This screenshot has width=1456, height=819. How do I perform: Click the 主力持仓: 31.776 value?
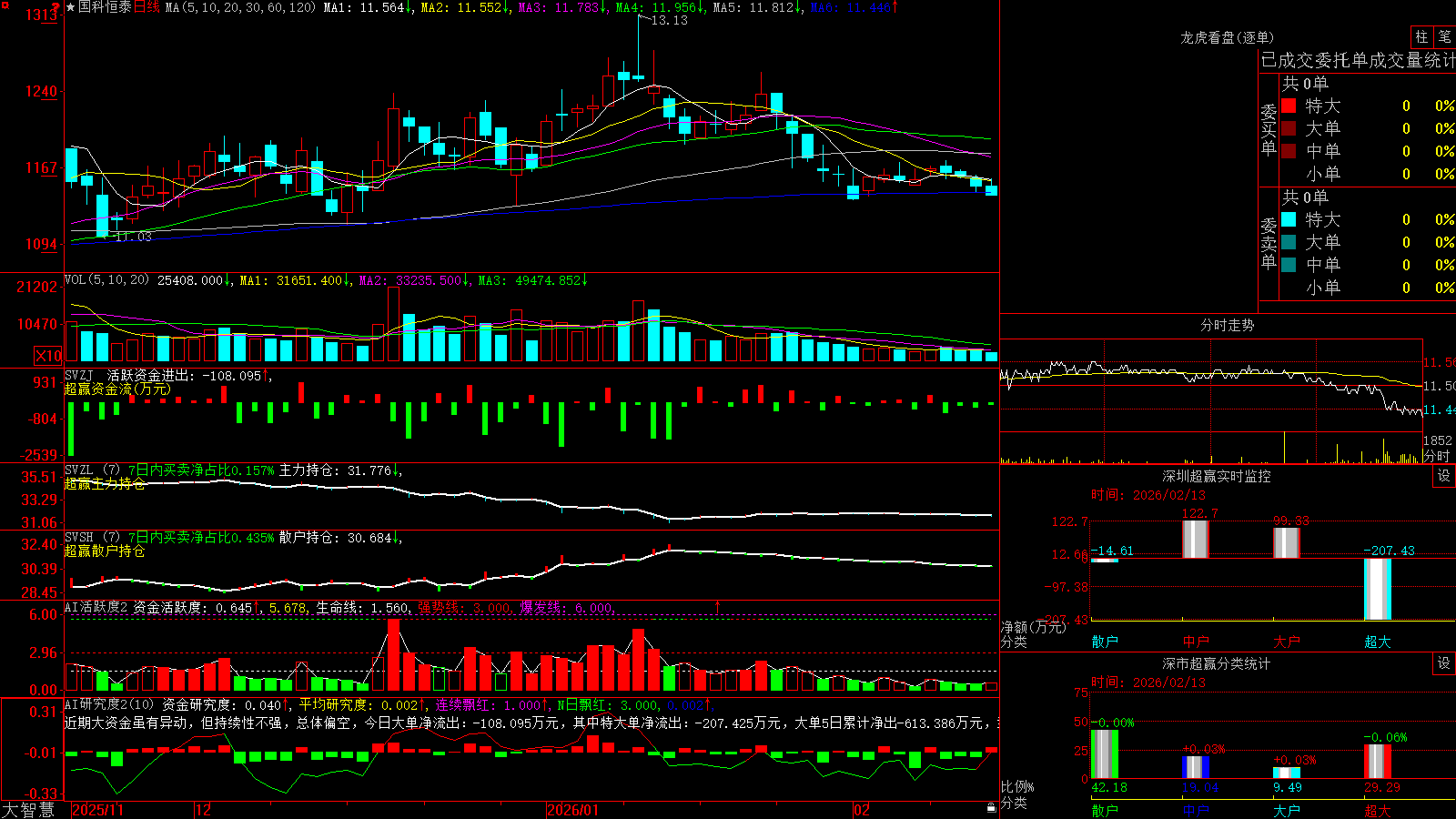(335, 470)
